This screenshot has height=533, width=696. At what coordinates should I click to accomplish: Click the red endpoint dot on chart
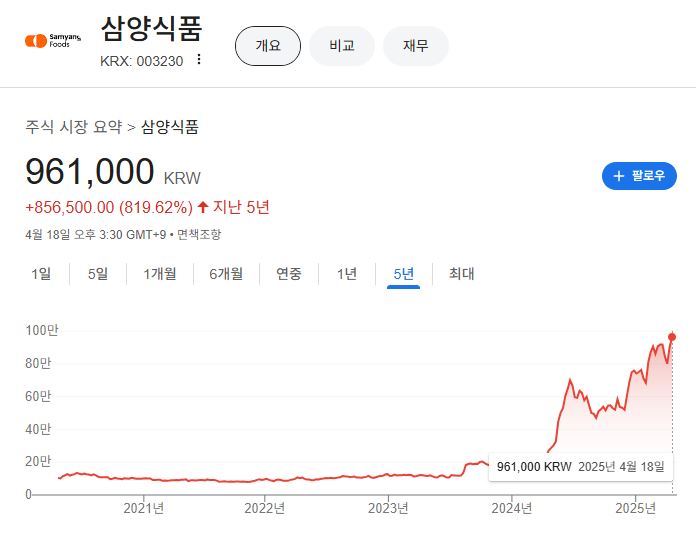672,337
